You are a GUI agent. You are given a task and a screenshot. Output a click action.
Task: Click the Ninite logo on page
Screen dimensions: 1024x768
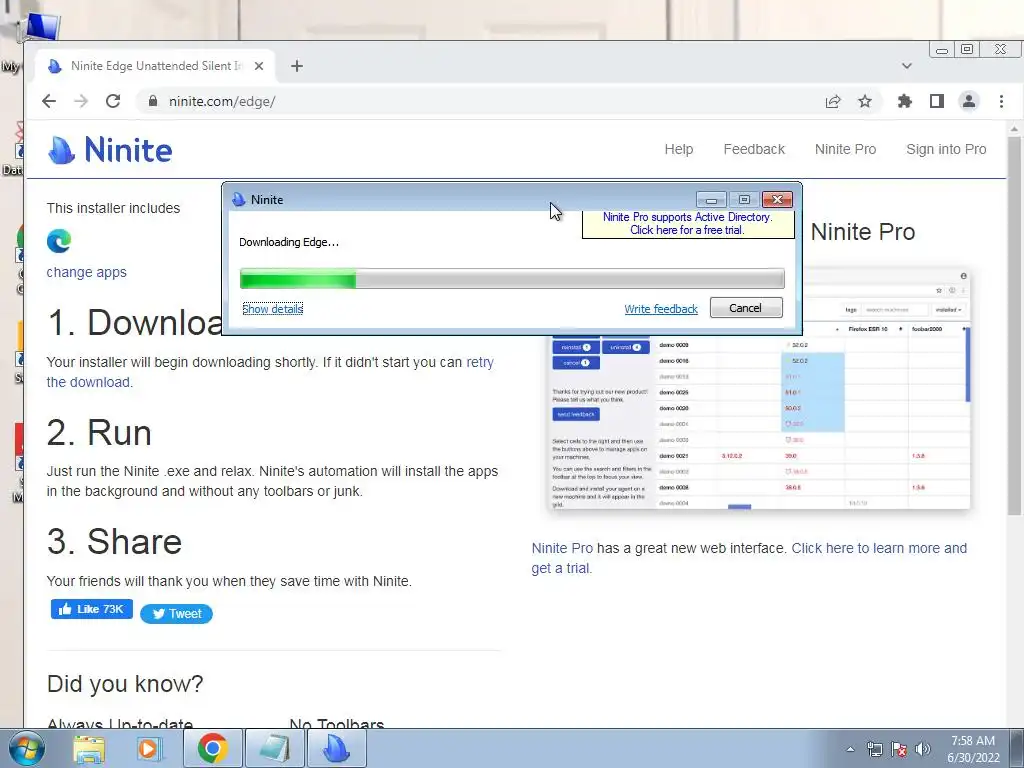coord(110,150)
